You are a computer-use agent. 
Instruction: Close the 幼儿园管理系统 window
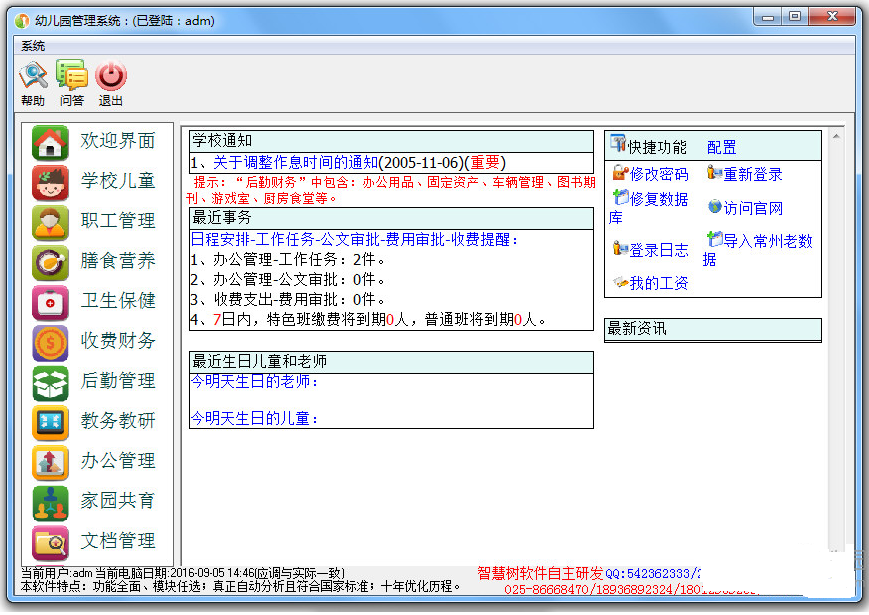(831, 17)
